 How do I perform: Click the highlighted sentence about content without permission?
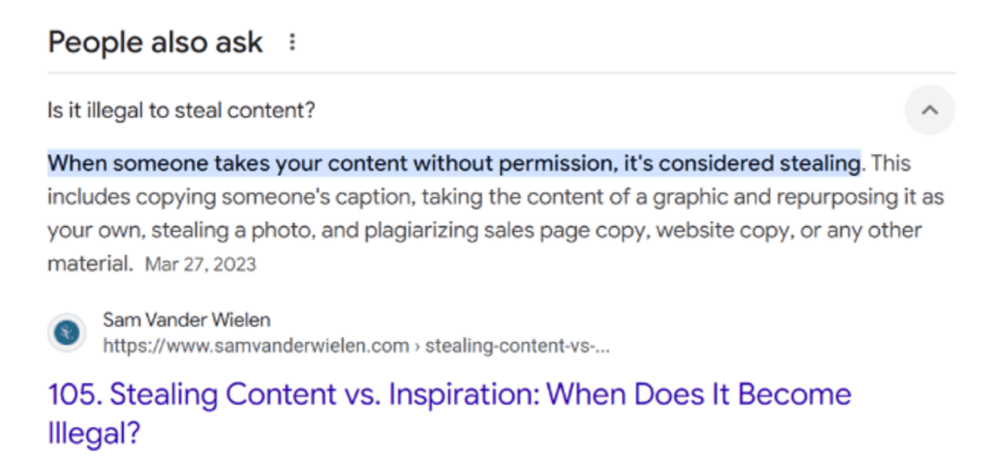(x=454, y=164)
